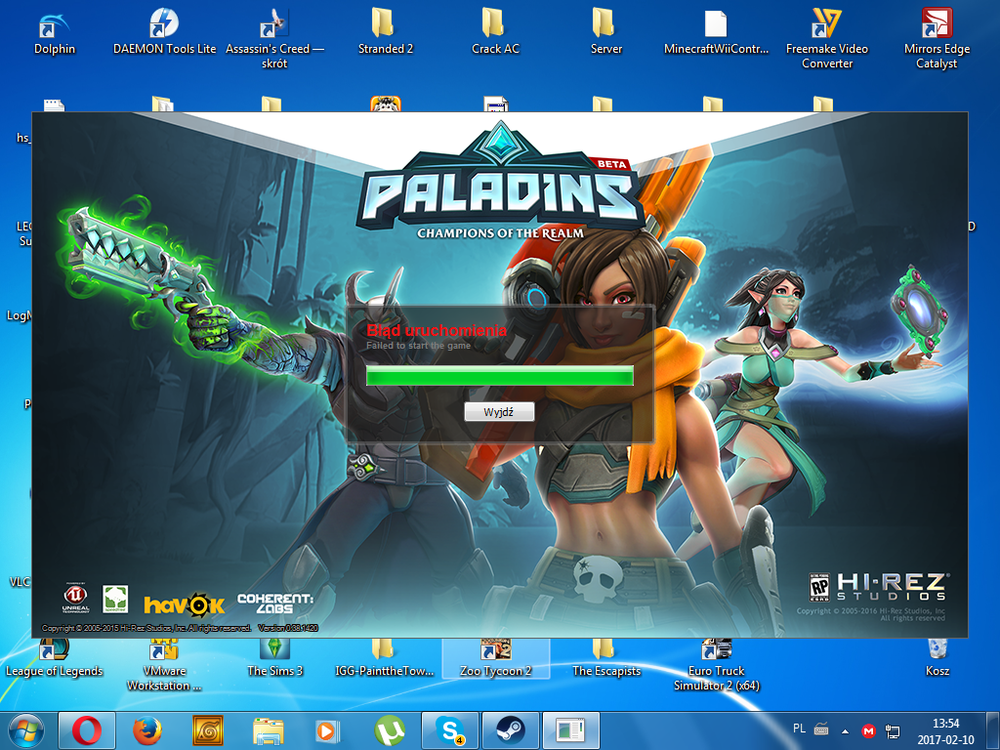The image size is (1000, 750).
Task: Switch to the Paladins launcher taskbar button
Action: (571, 731)
